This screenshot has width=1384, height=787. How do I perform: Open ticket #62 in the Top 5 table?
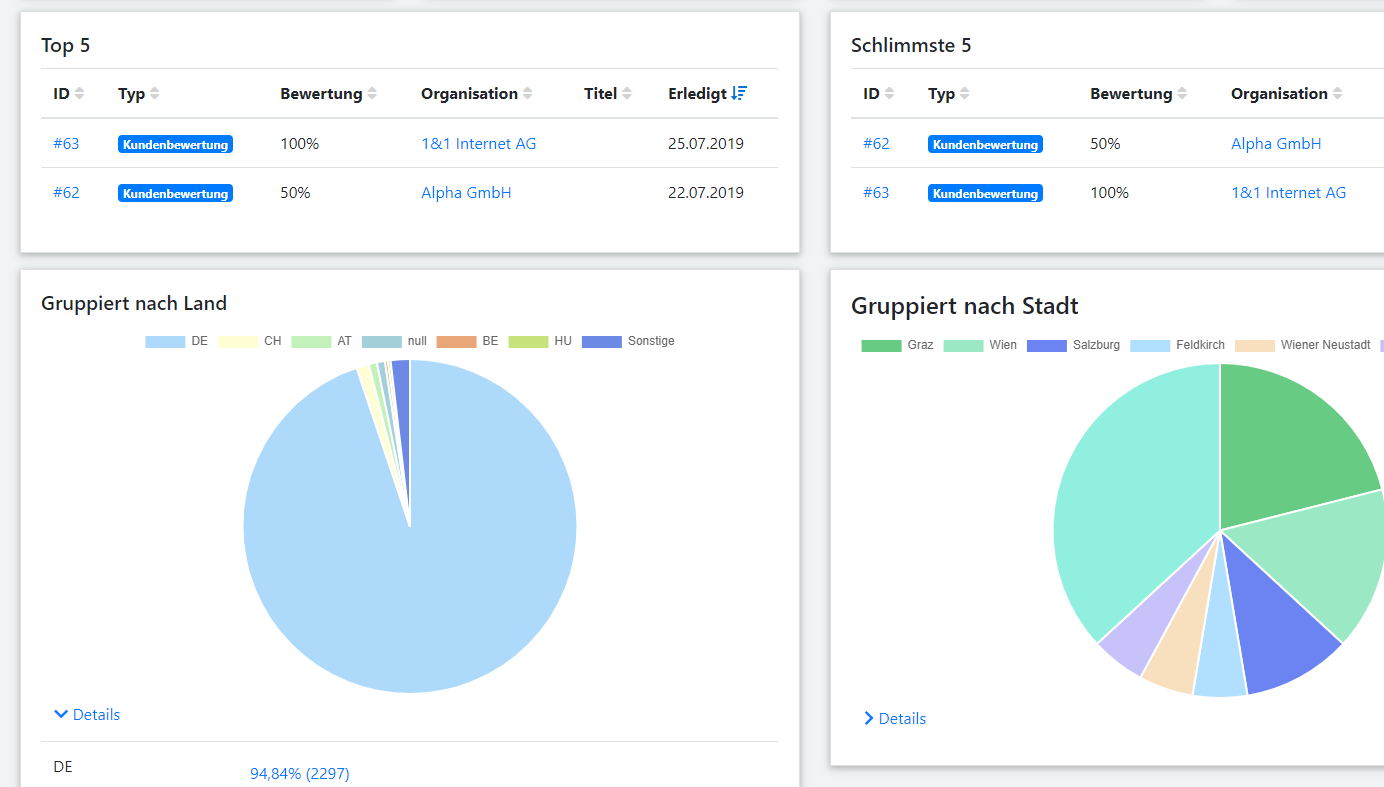click(x=66, y=193)
